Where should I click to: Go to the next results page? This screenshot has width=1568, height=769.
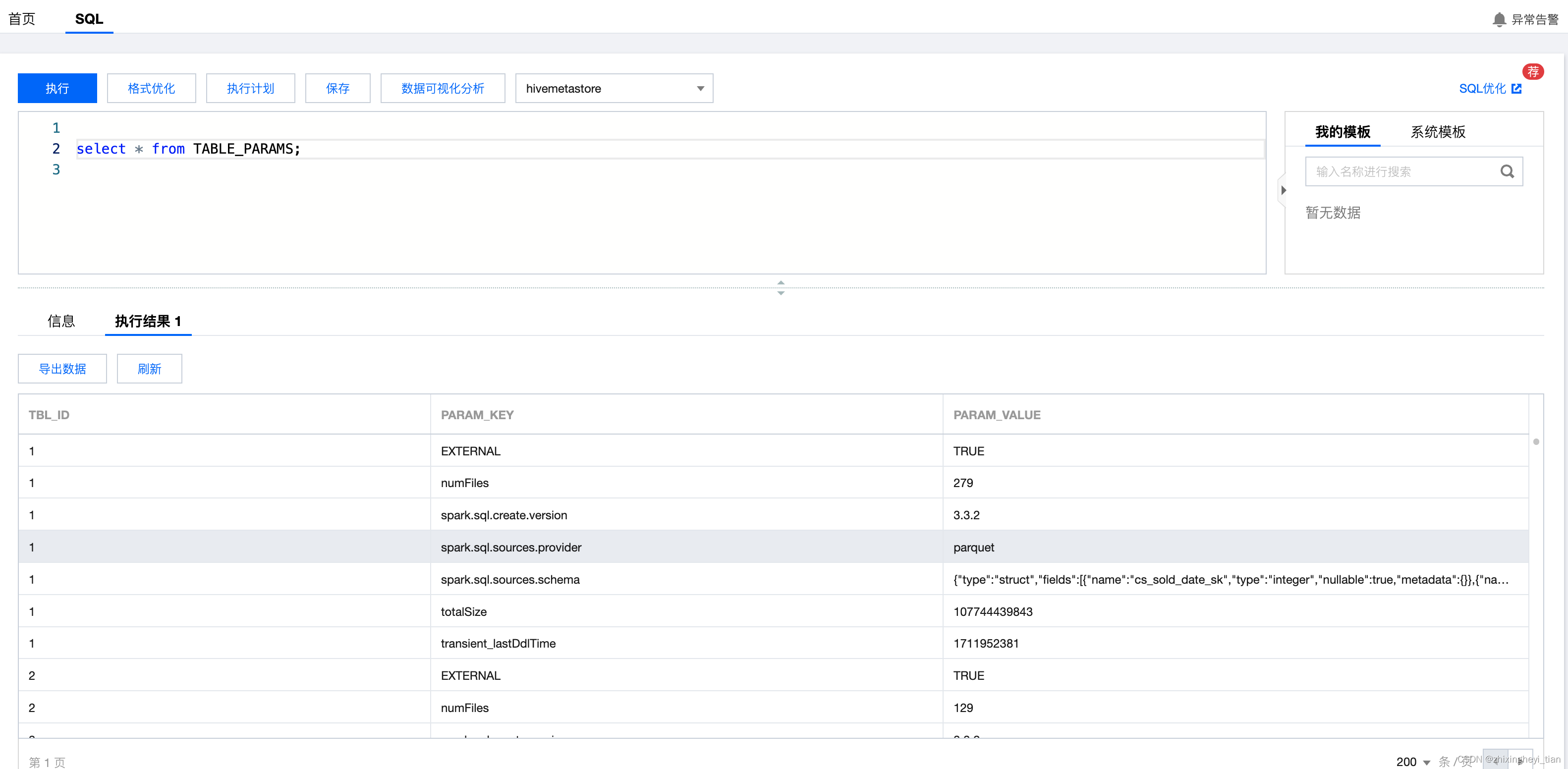[1520, 761]
